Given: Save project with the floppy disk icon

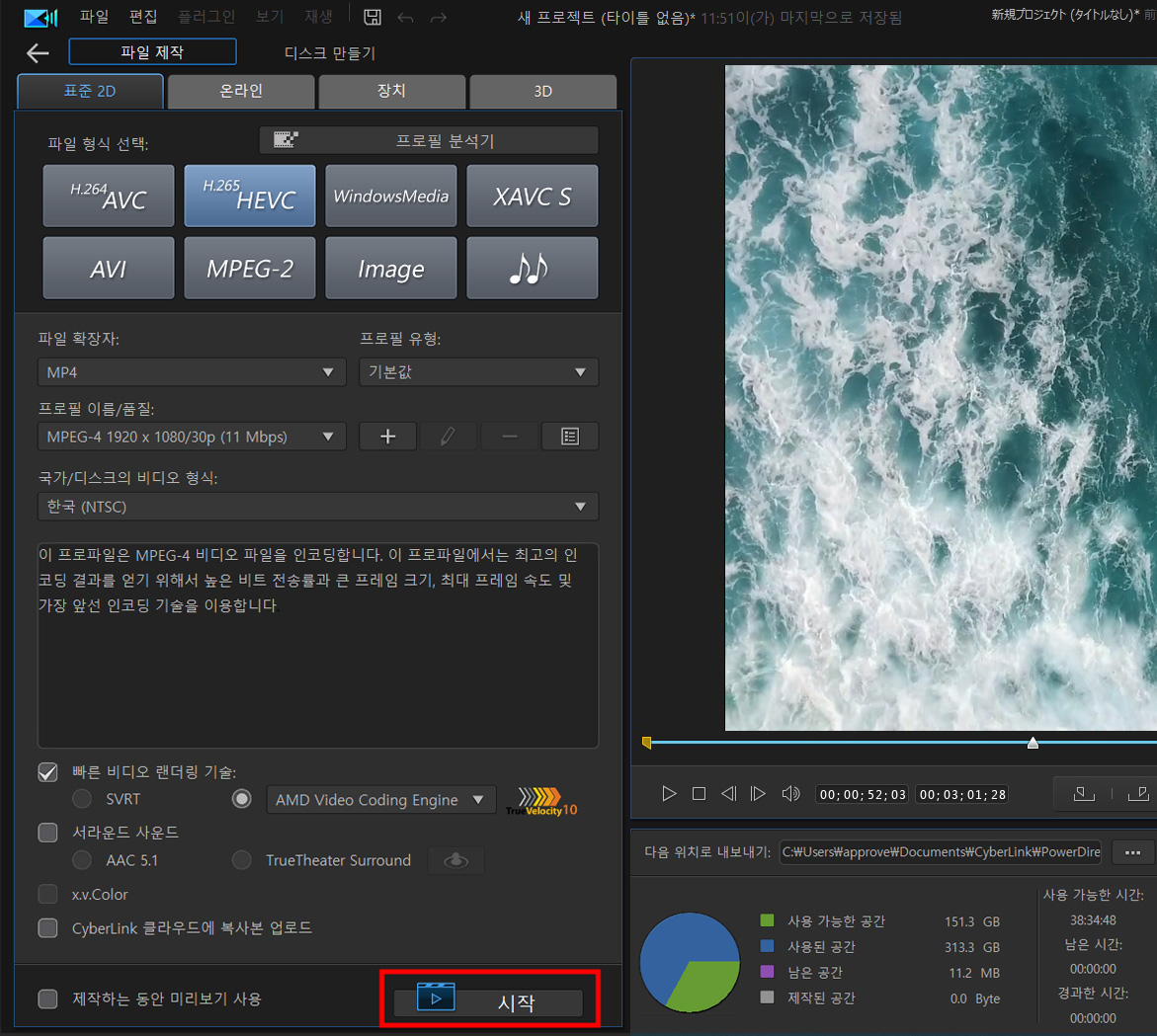Looking at the screenshot, I should (372, 17).
